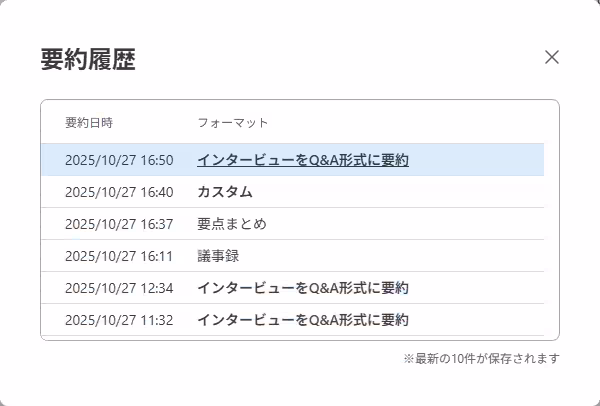Viewport: 600px width, 406px height.
Task: Click the 2025/10/27 16:40 date cell
Action: 119,192
